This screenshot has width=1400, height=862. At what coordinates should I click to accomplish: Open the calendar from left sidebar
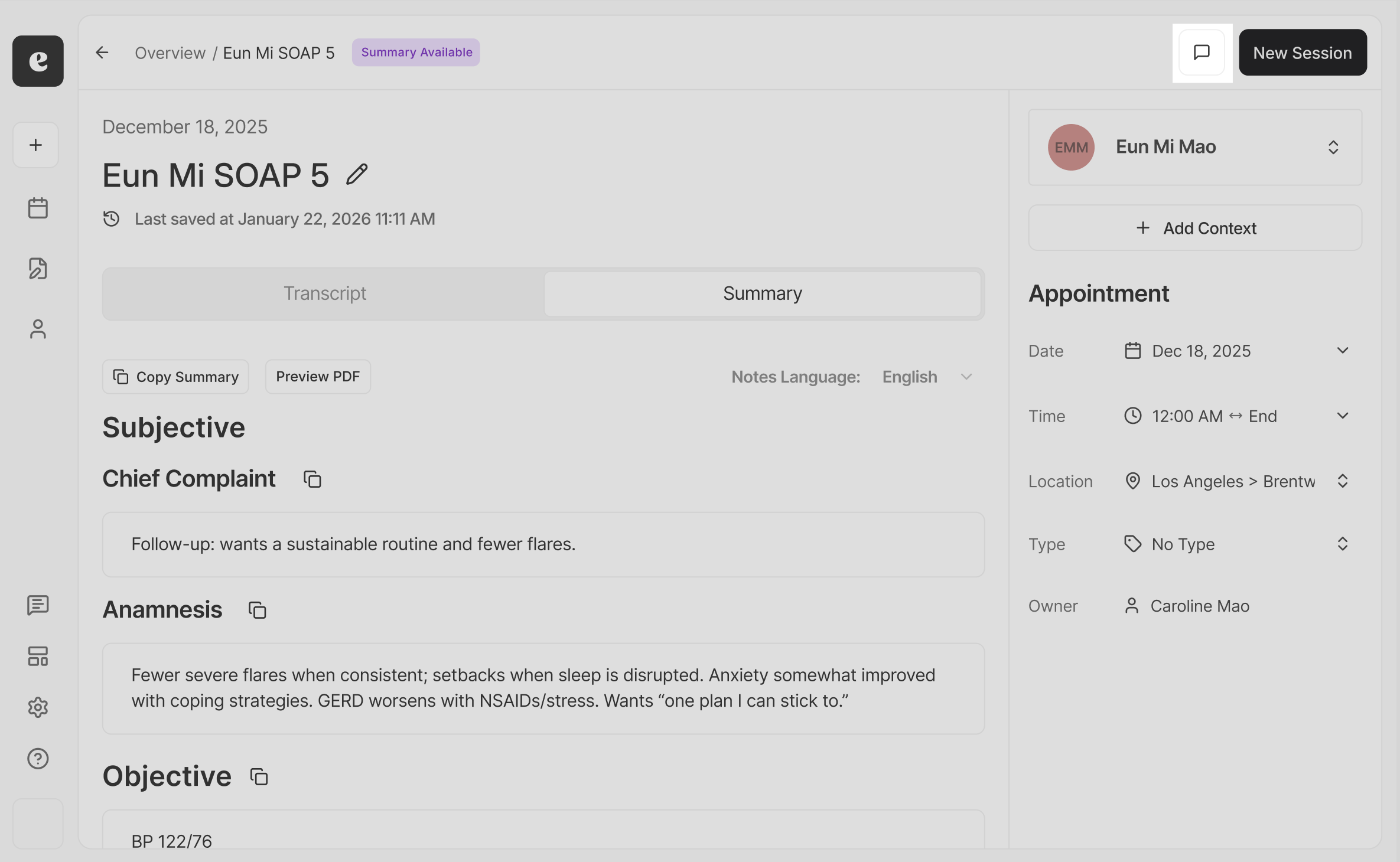(x=38, y=208)
